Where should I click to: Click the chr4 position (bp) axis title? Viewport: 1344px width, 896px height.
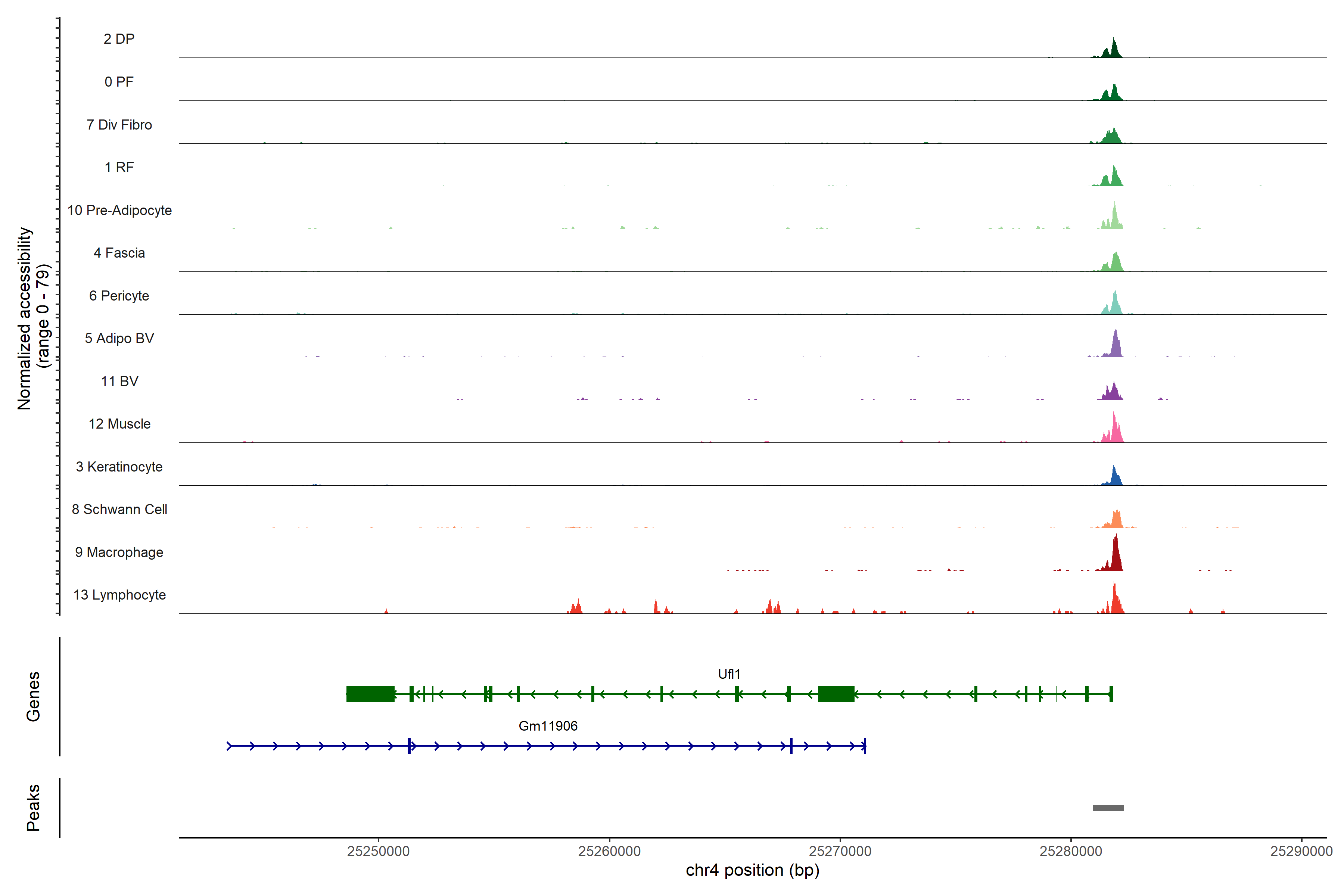pyautogui.click(x=752, y=870)
